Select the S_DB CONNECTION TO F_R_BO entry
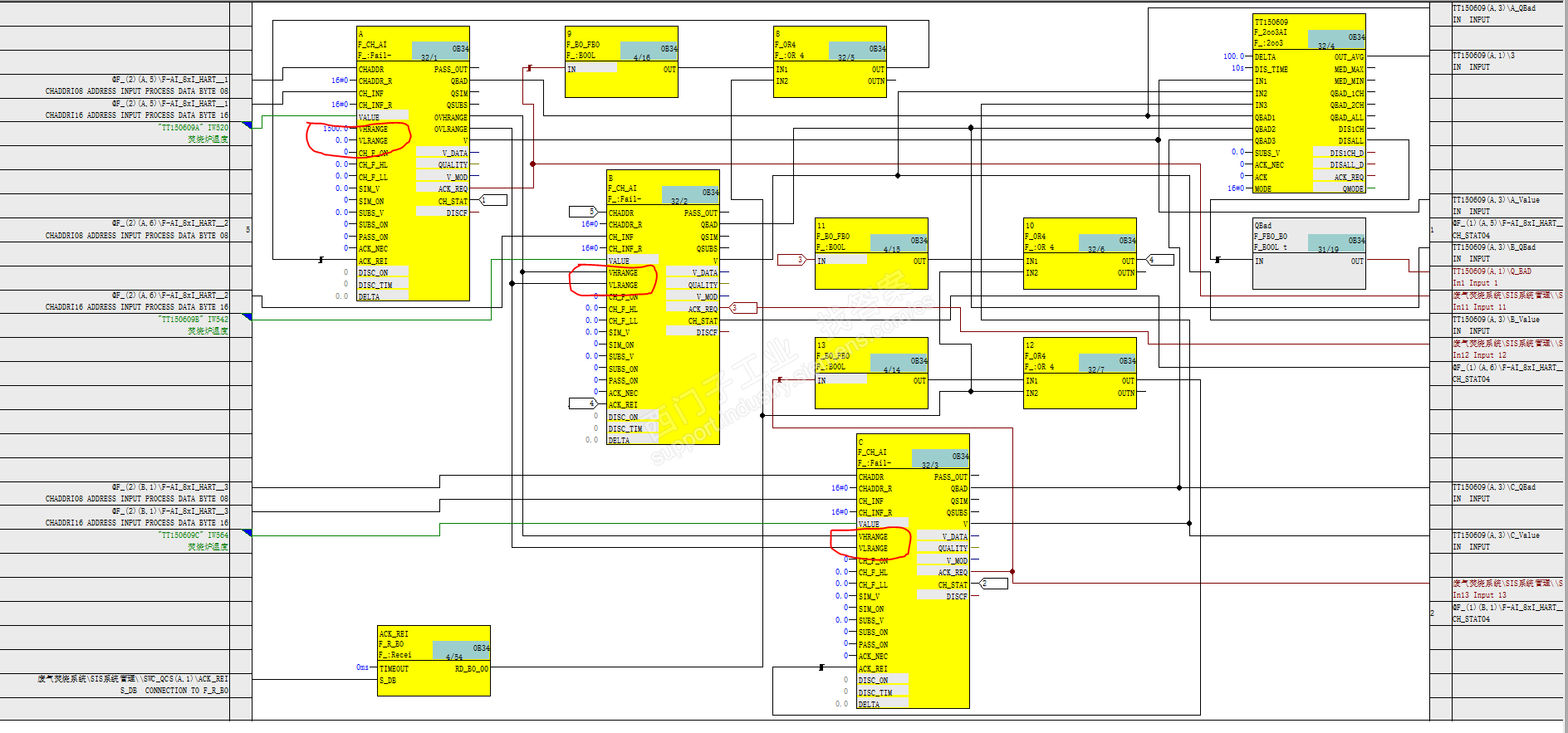1568x733 pixels. 174,691
